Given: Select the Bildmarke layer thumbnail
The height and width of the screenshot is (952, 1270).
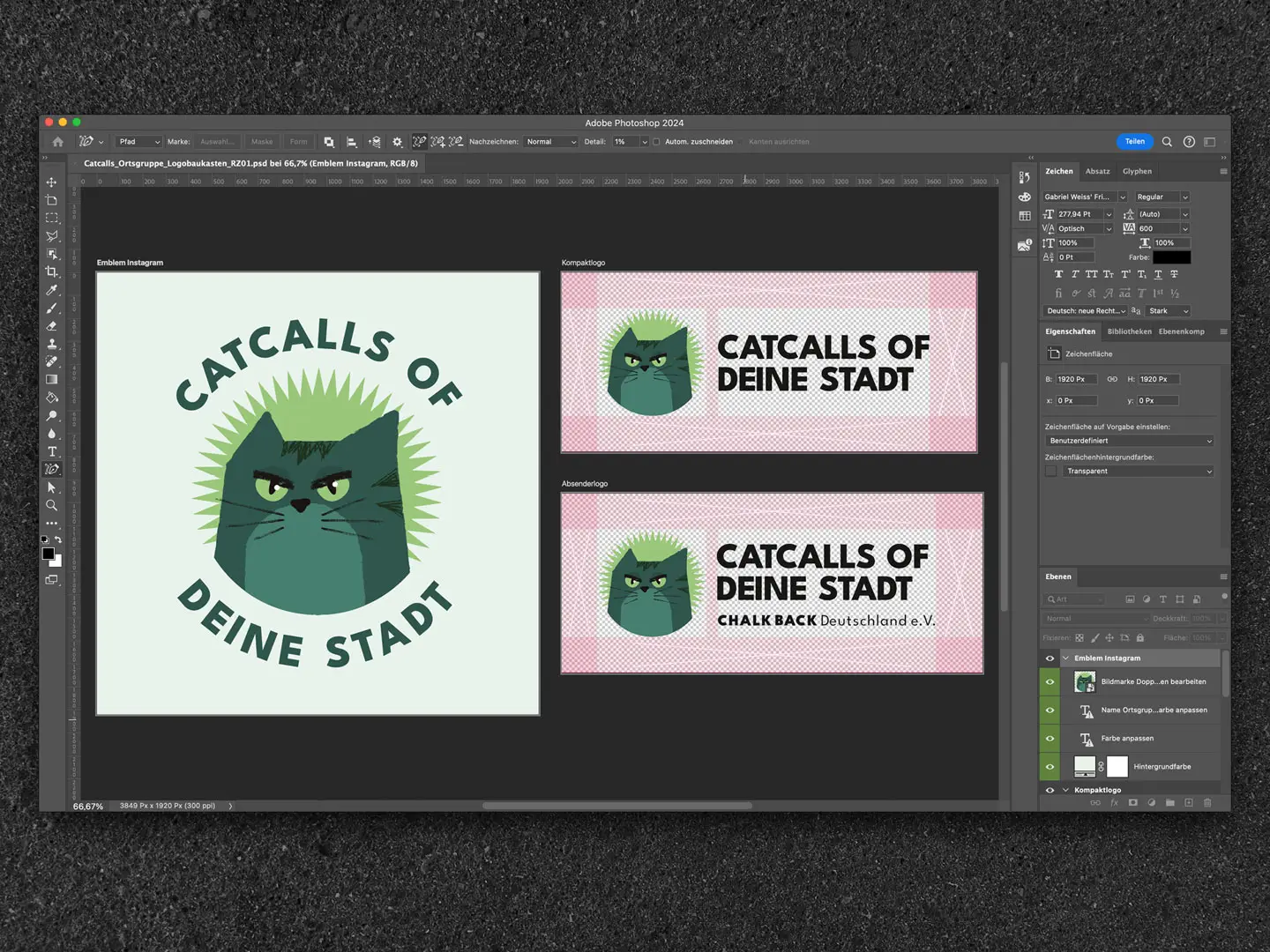Looking at the screenshot, I should [x=1084, y=681].
